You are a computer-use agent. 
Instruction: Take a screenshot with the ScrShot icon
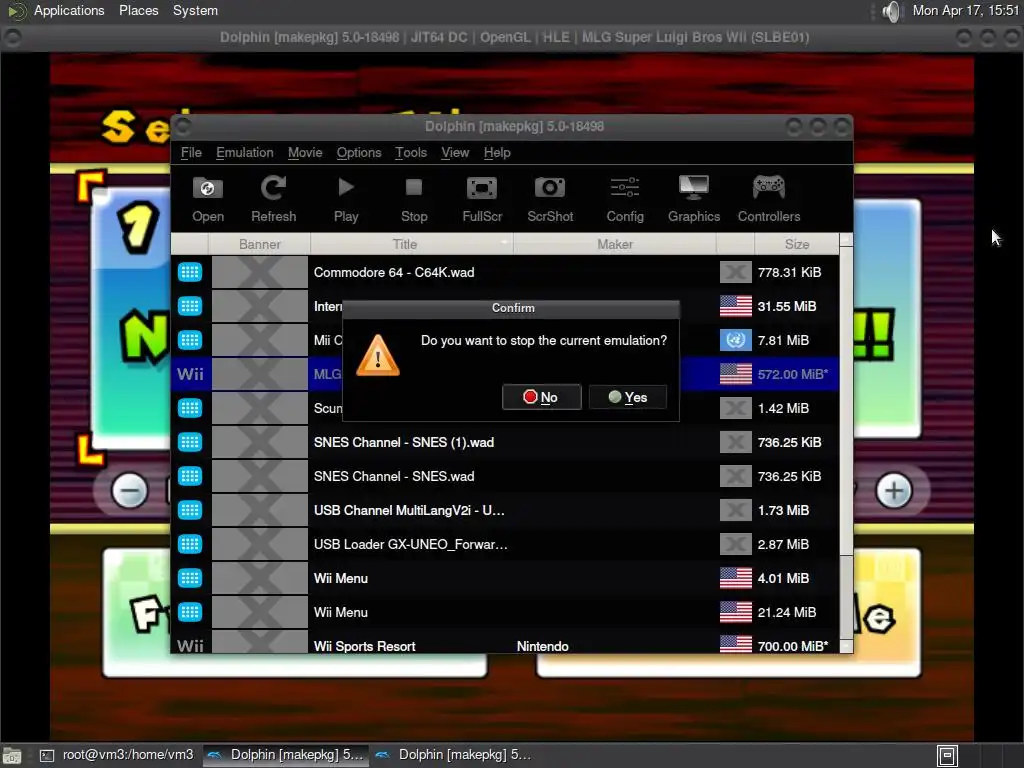[550, 199]
